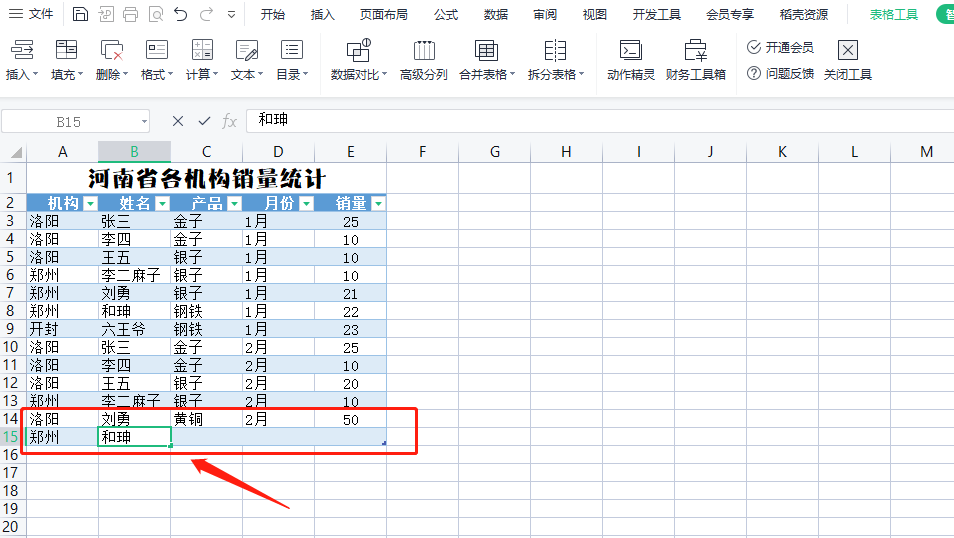The height and width of the screenshot is (538, 954).
Task: Open the 公式 tab
Action: tap(446, 15)
